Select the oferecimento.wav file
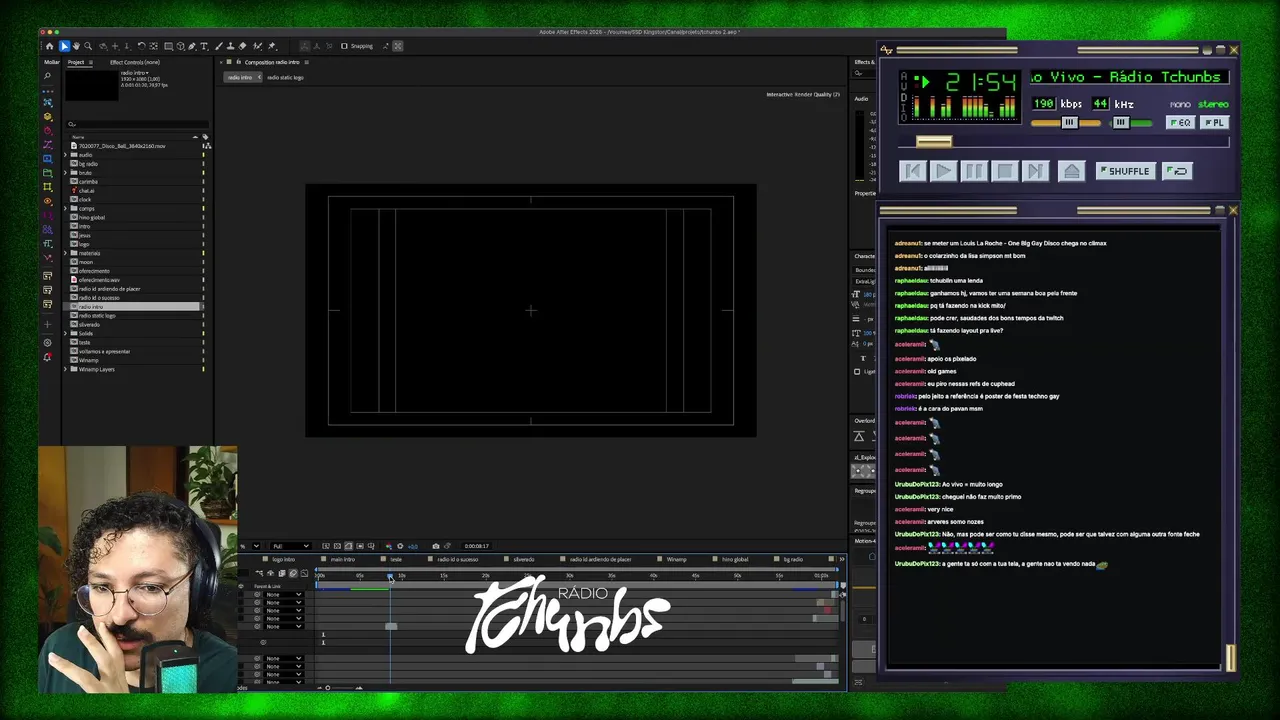Viewport: 1280px width, 720px height. click(99, 280)
